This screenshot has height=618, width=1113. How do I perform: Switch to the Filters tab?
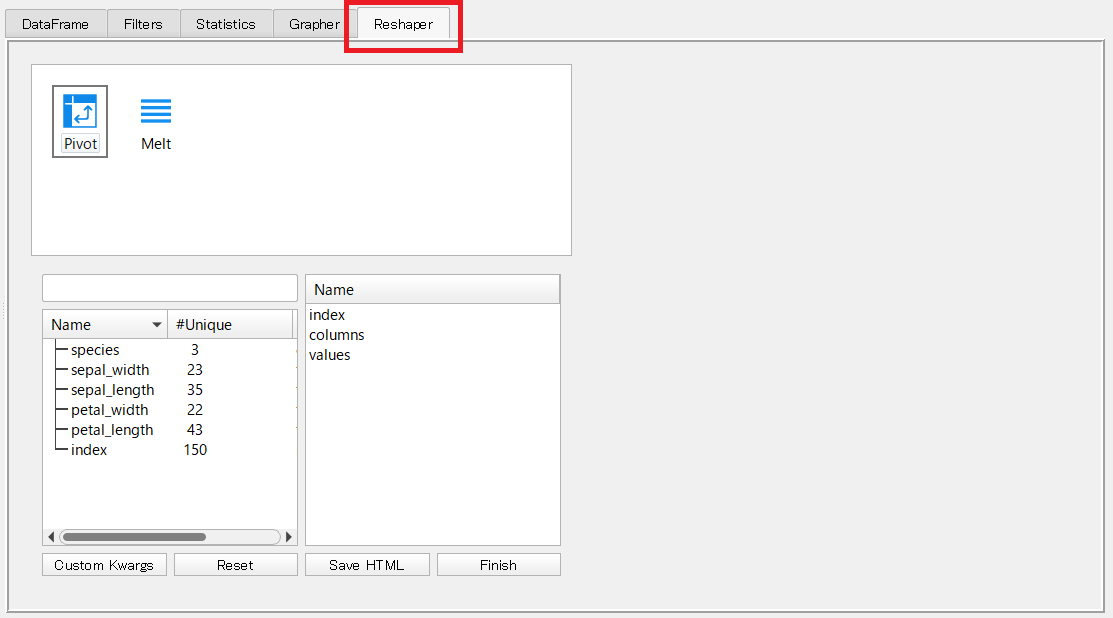click(x=143, y=24)
